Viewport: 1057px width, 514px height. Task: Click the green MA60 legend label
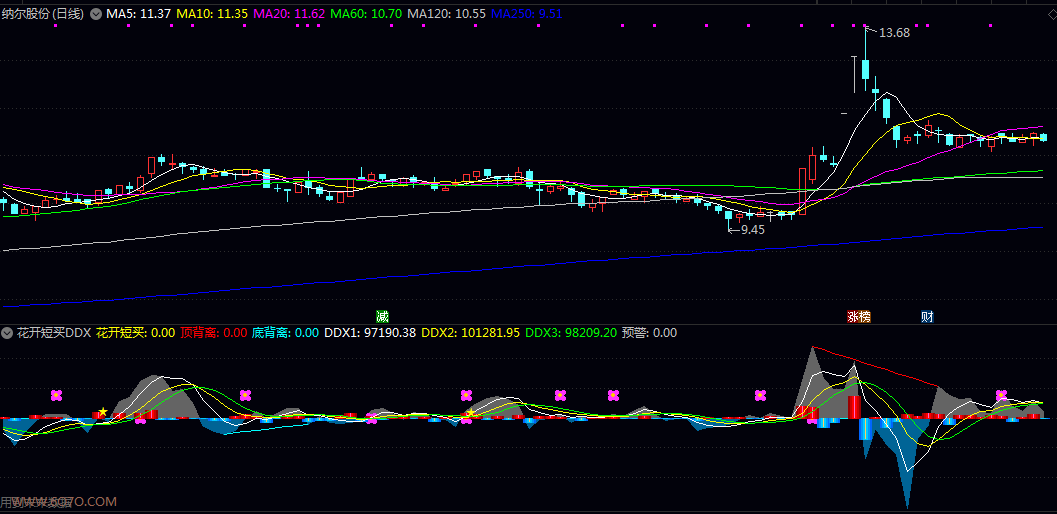pyautogui.click(x=366, y=14)
